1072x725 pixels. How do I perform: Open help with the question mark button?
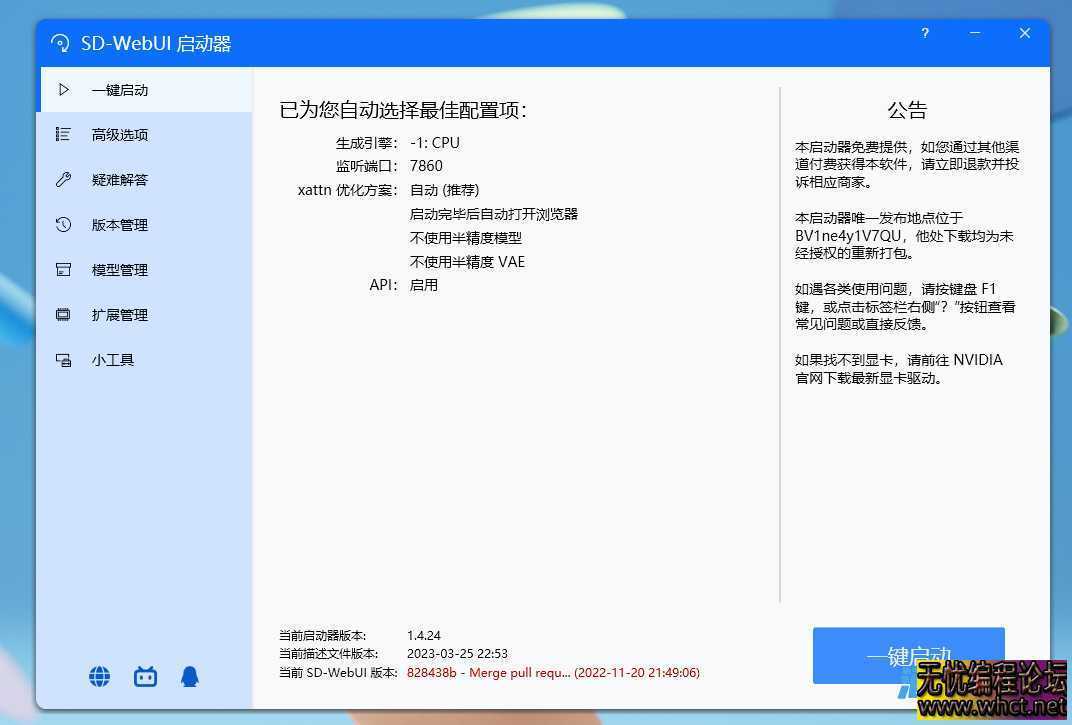tap(925, 33)
